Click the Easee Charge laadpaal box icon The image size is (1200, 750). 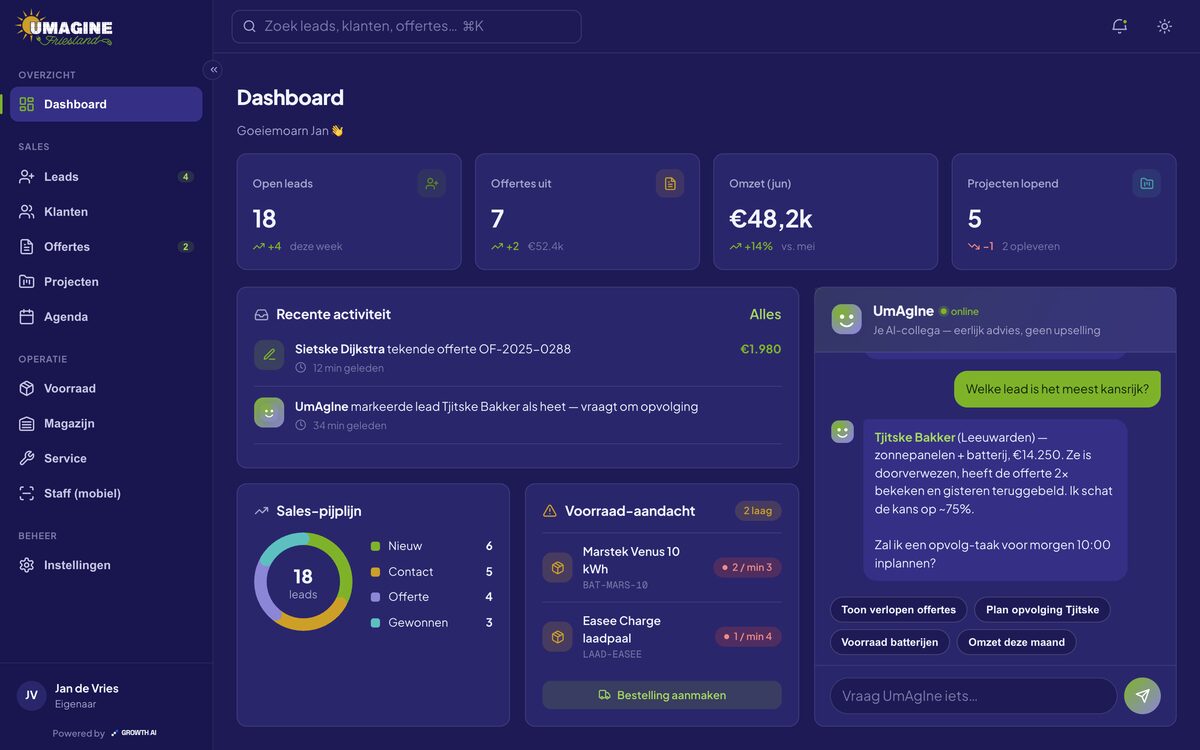(557, 637)
